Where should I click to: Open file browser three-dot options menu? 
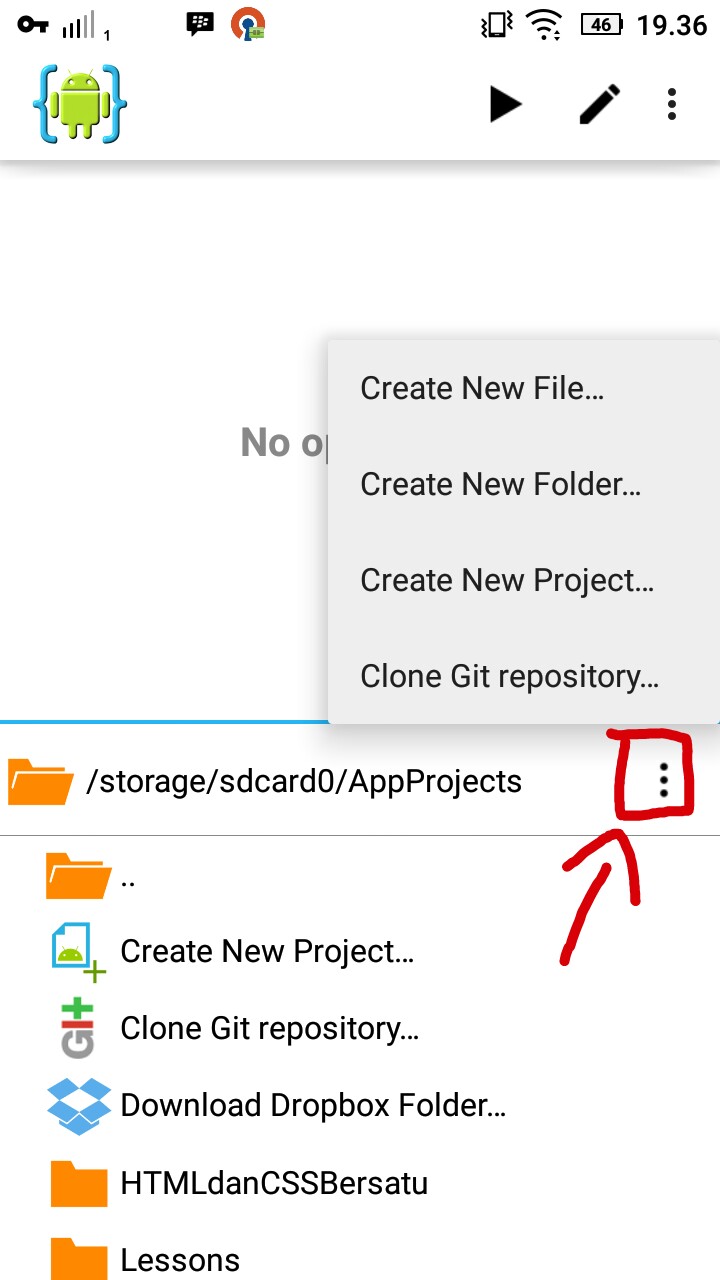[663, 780]
